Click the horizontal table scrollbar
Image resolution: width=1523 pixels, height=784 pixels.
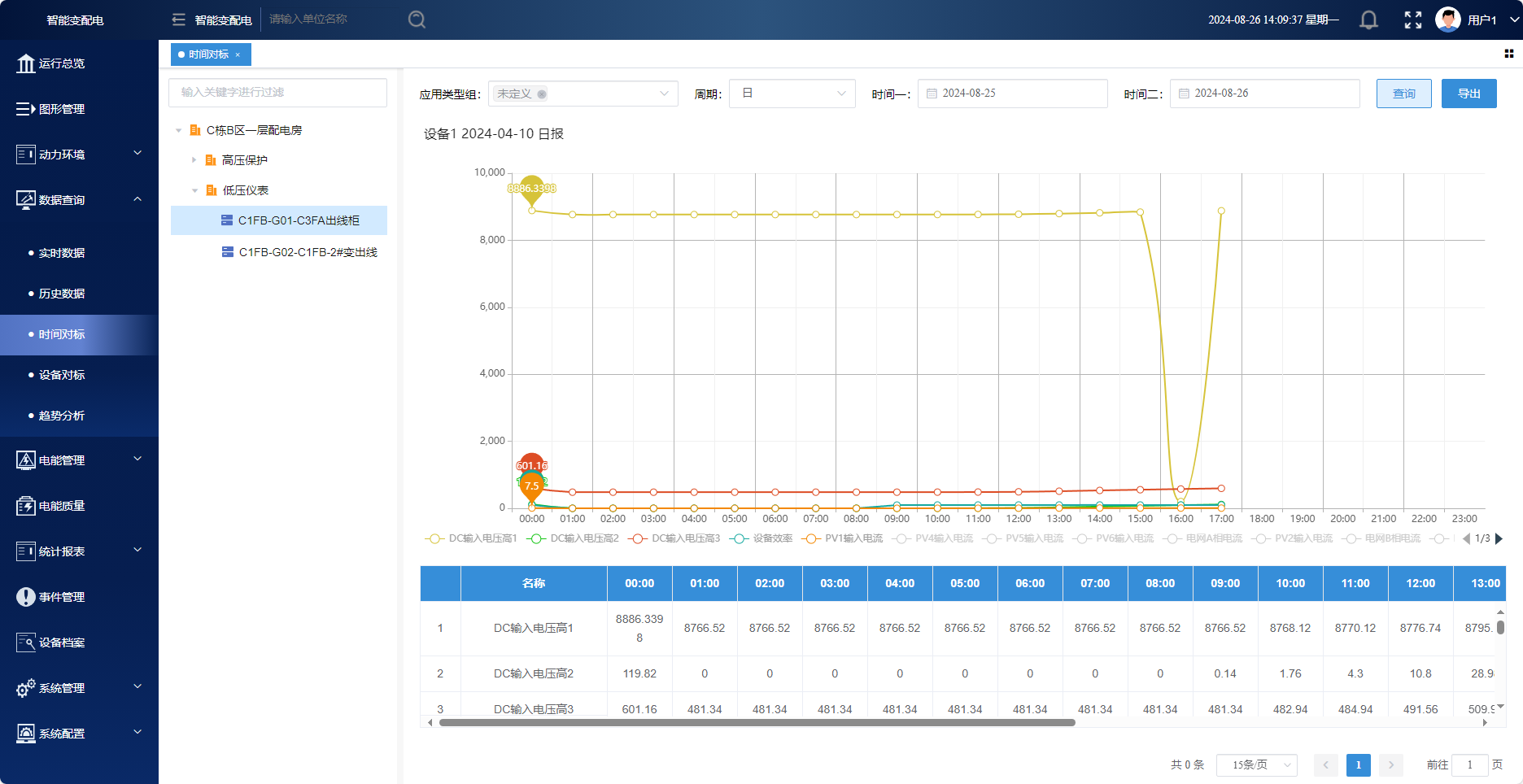757,722
